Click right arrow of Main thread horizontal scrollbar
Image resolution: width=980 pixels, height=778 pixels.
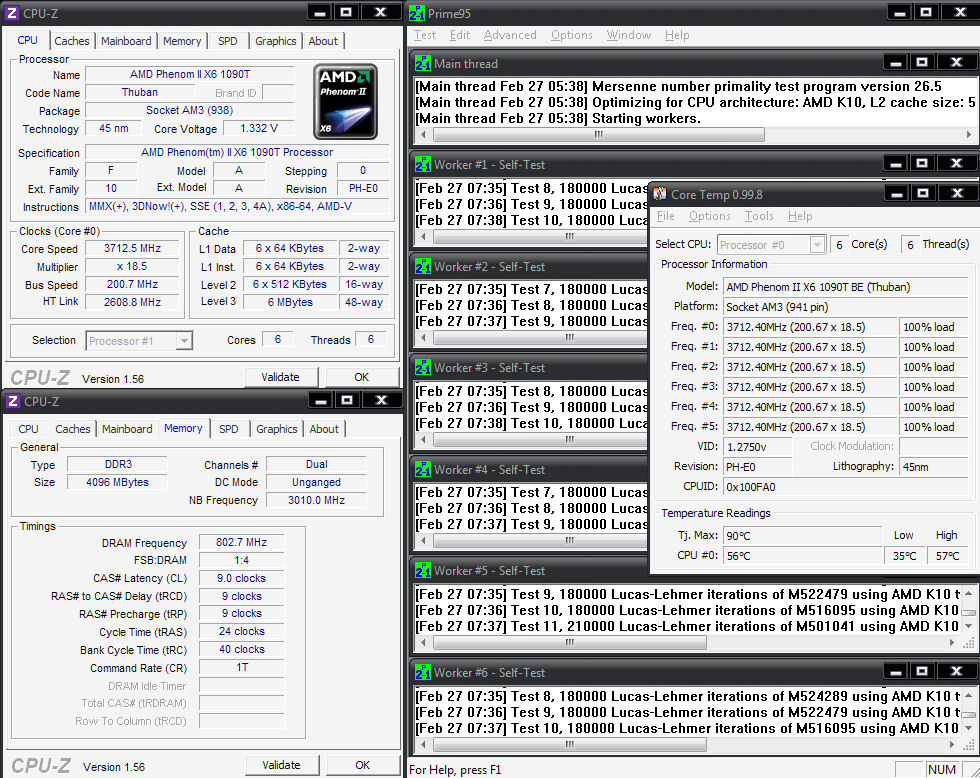pyautogui.click(x=968, y=134)
